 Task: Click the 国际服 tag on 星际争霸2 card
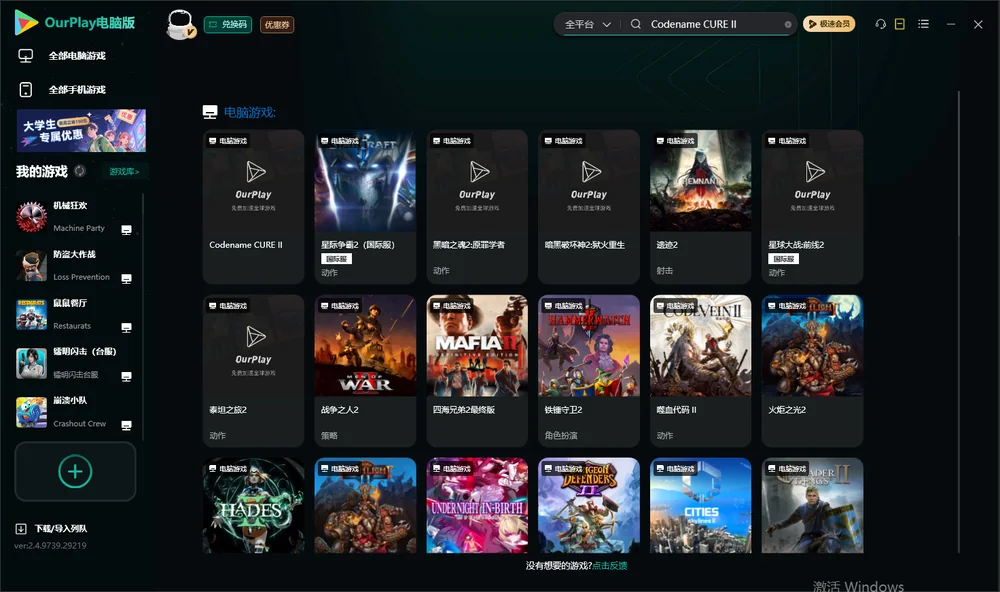[336, 259]
